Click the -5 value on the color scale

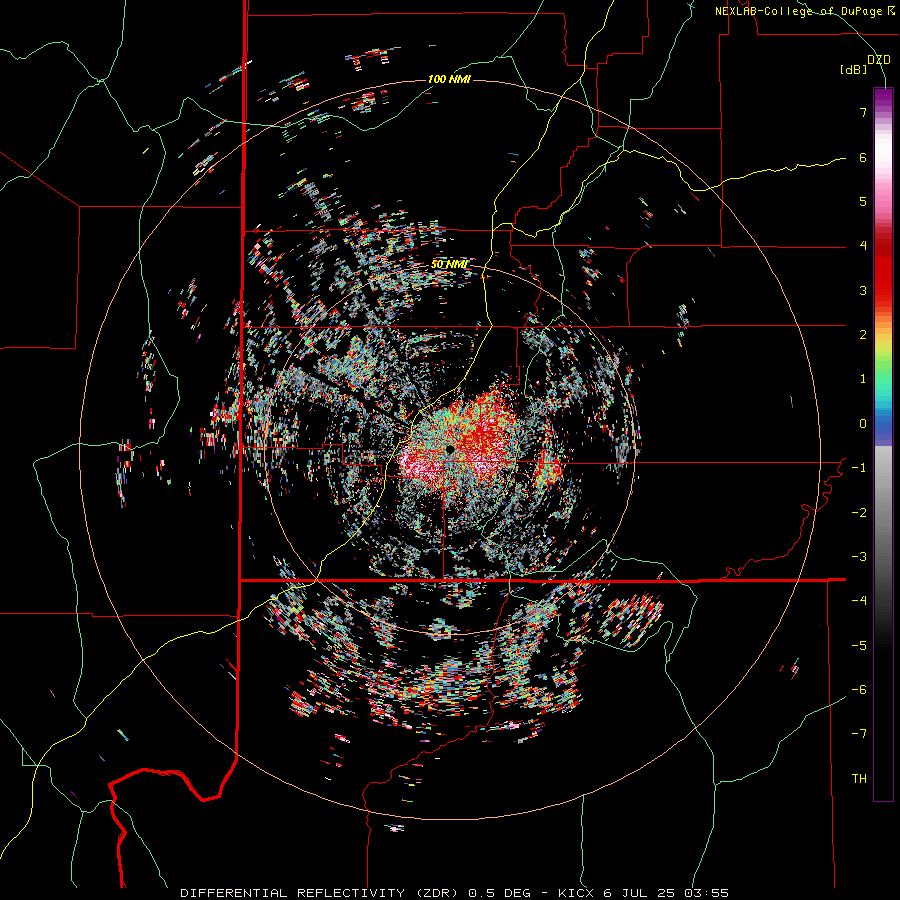(859, 646)
